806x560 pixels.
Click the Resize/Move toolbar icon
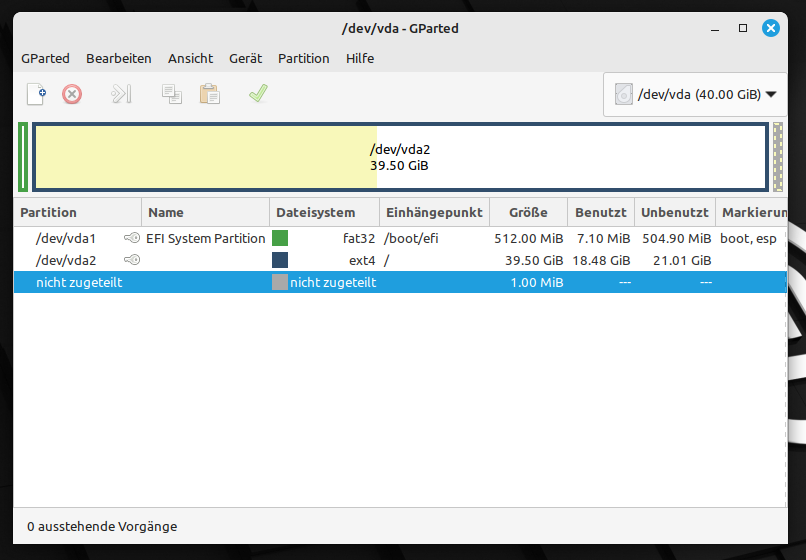point(121,94)
